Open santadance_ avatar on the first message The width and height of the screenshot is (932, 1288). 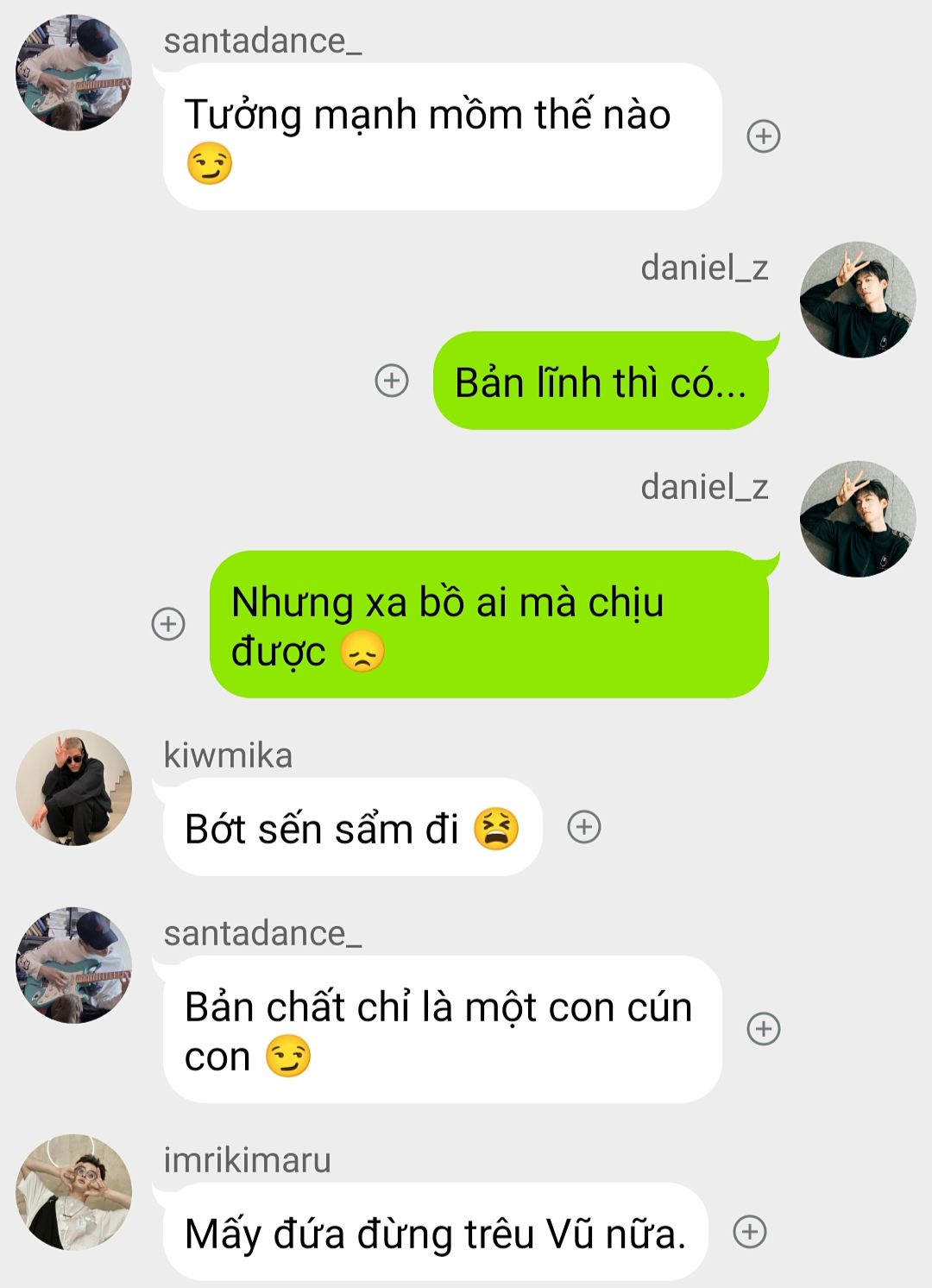pyautogui.click(x=74, y=73)
